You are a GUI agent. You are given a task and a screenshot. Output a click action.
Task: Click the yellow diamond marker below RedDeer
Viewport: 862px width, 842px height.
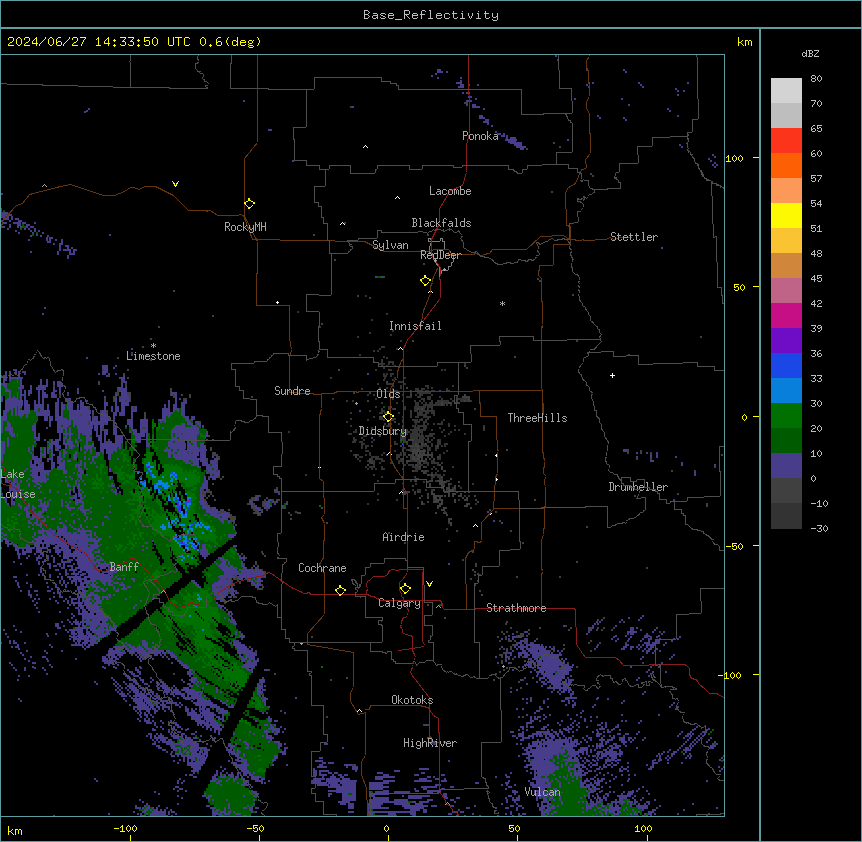[x=425, y=280]
